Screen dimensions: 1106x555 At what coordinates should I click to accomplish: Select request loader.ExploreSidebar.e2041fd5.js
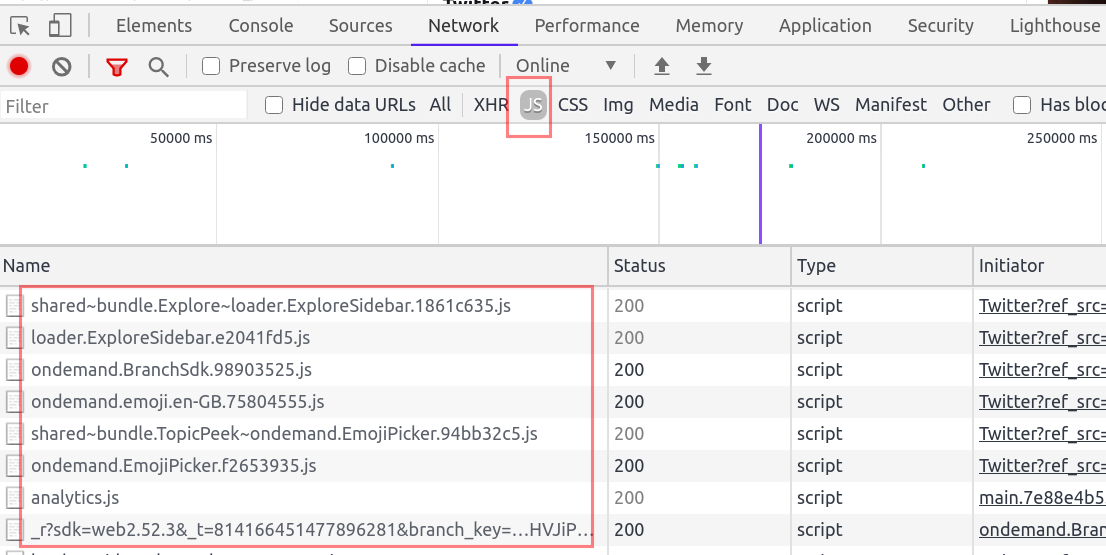pos(171,338)
